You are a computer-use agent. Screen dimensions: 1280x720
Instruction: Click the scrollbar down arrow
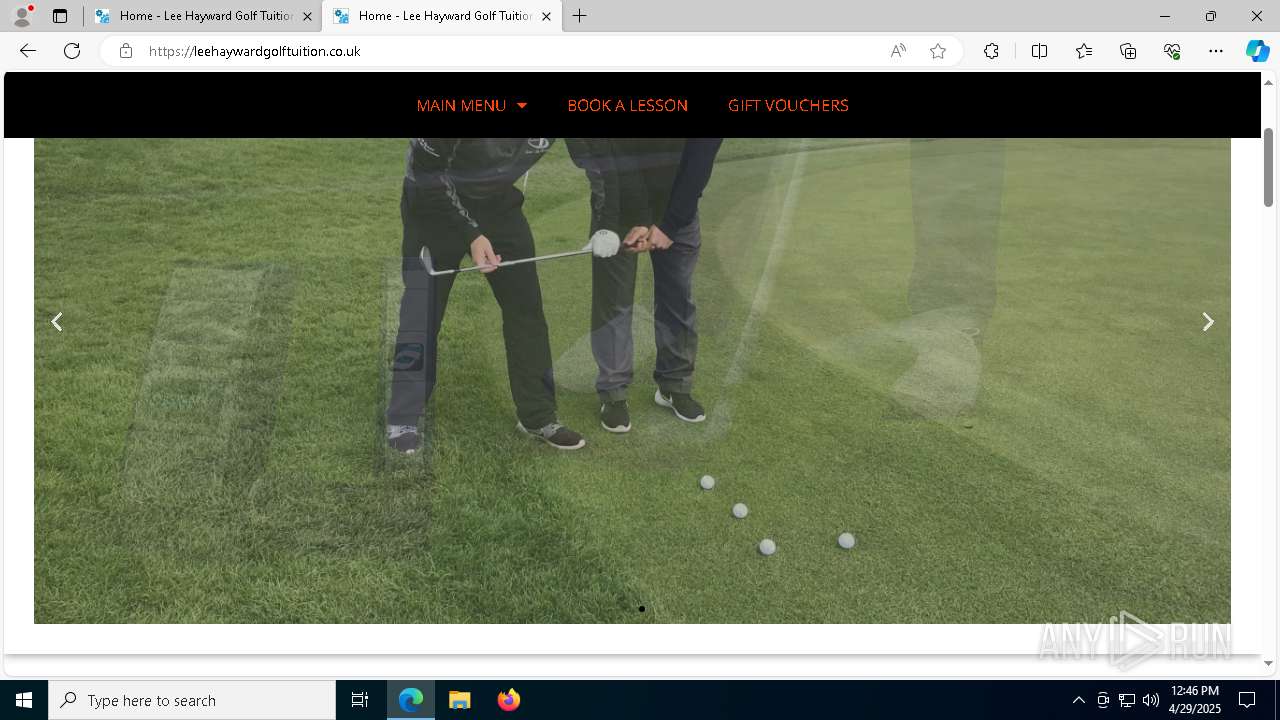1268,663
